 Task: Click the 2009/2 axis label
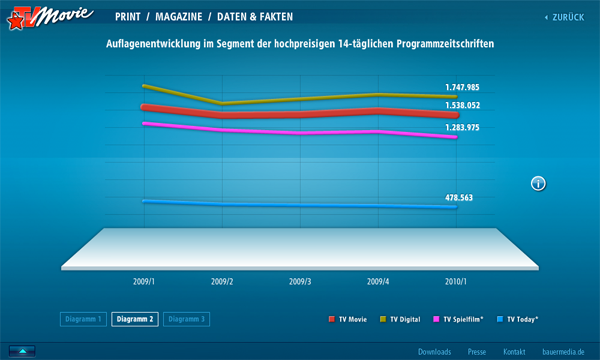coord(222,282)
